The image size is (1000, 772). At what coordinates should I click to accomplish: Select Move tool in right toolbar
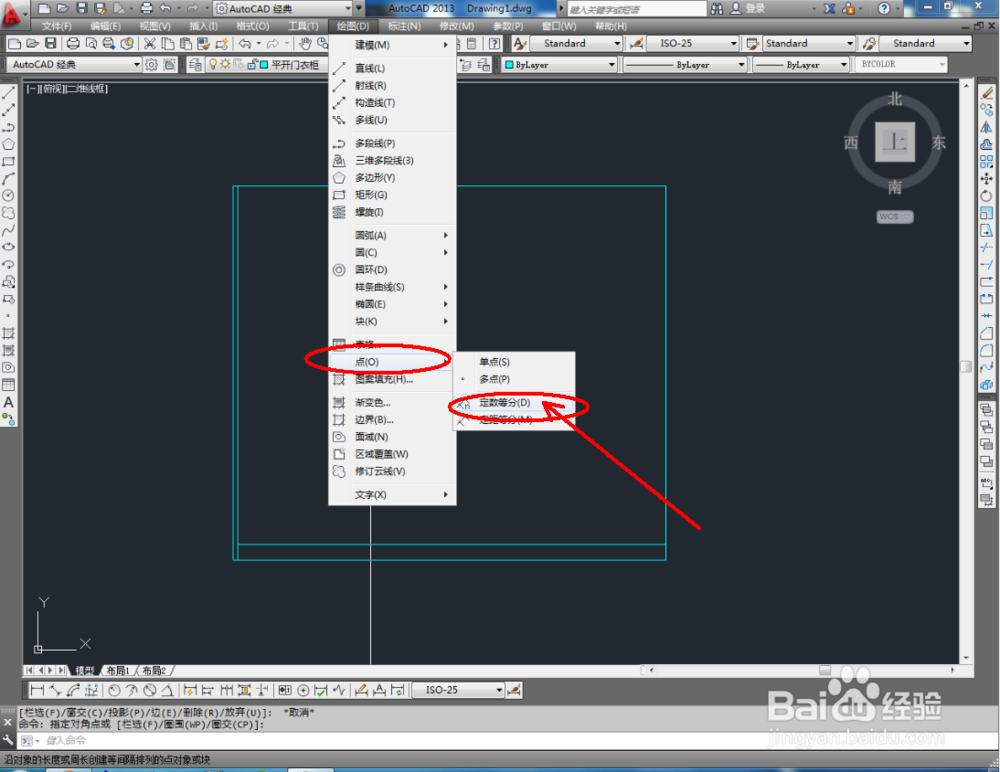[x=987, y=179]
